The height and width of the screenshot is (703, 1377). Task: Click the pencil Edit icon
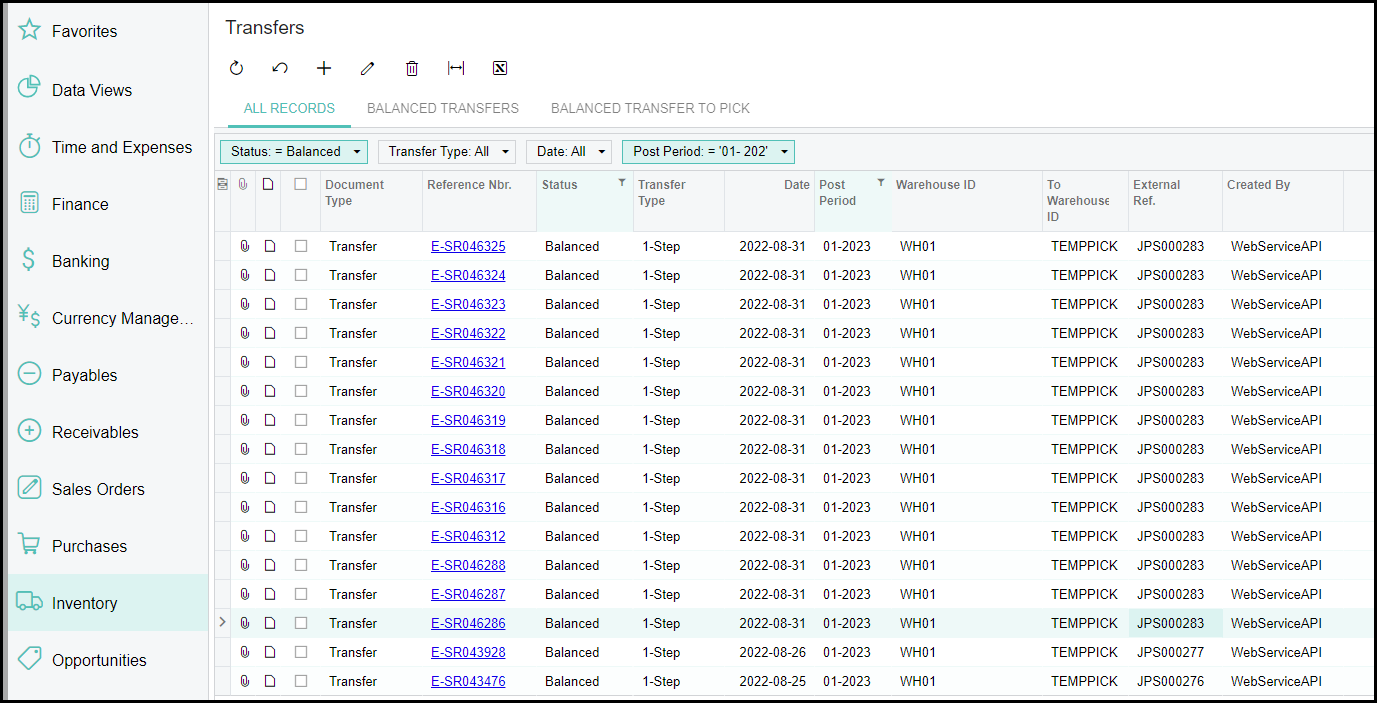click(367, 68)
